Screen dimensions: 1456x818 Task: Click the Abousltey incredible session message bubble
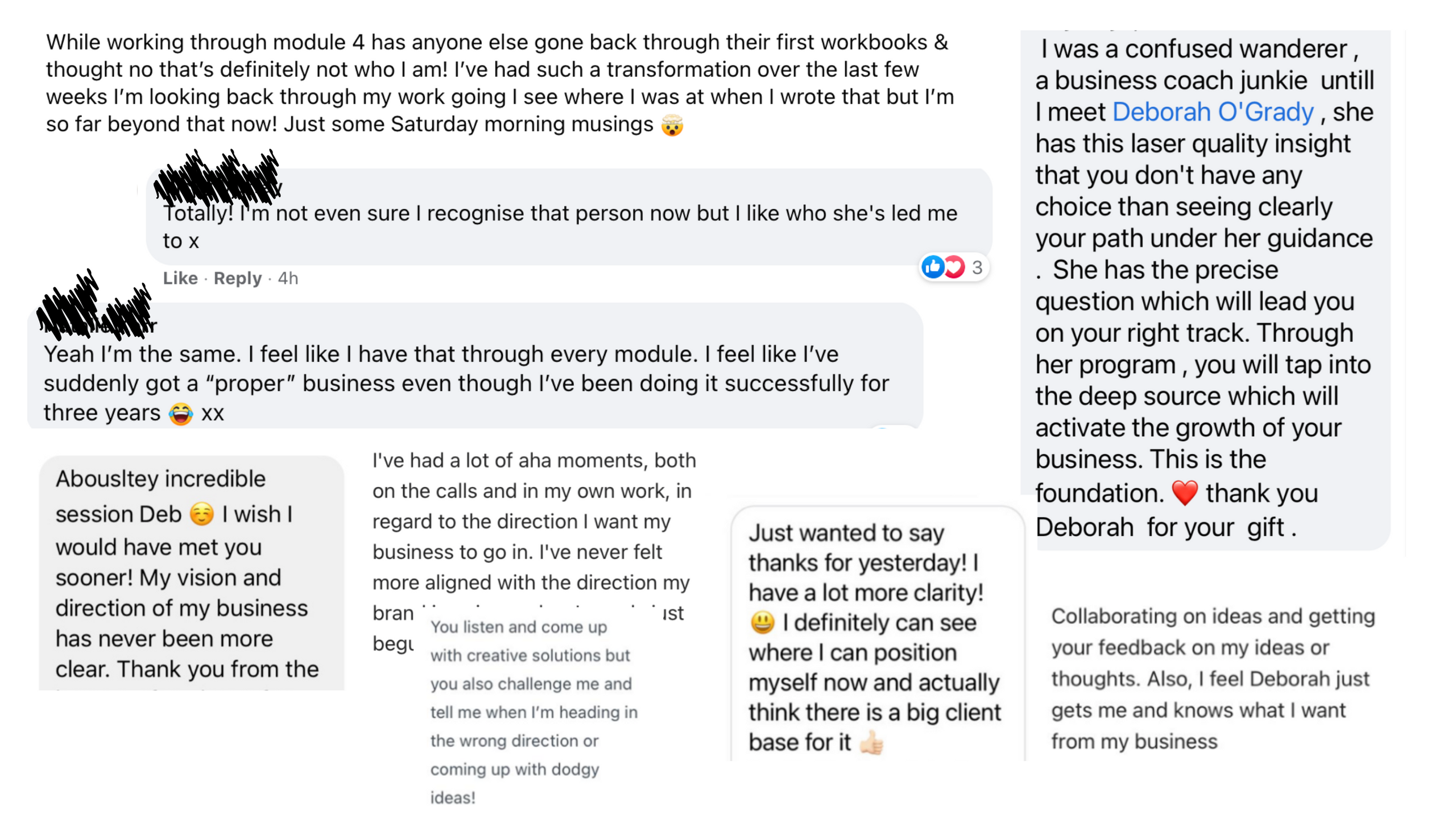point(191,573)
